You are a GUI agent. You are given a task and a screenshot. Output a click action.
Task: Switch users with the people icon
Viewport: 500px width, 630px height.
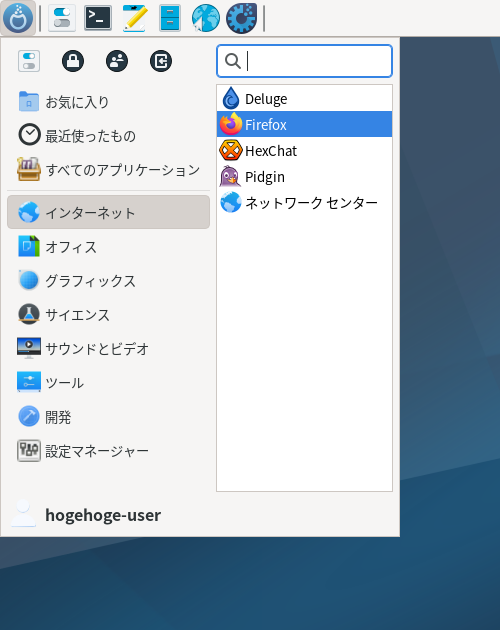117,61
